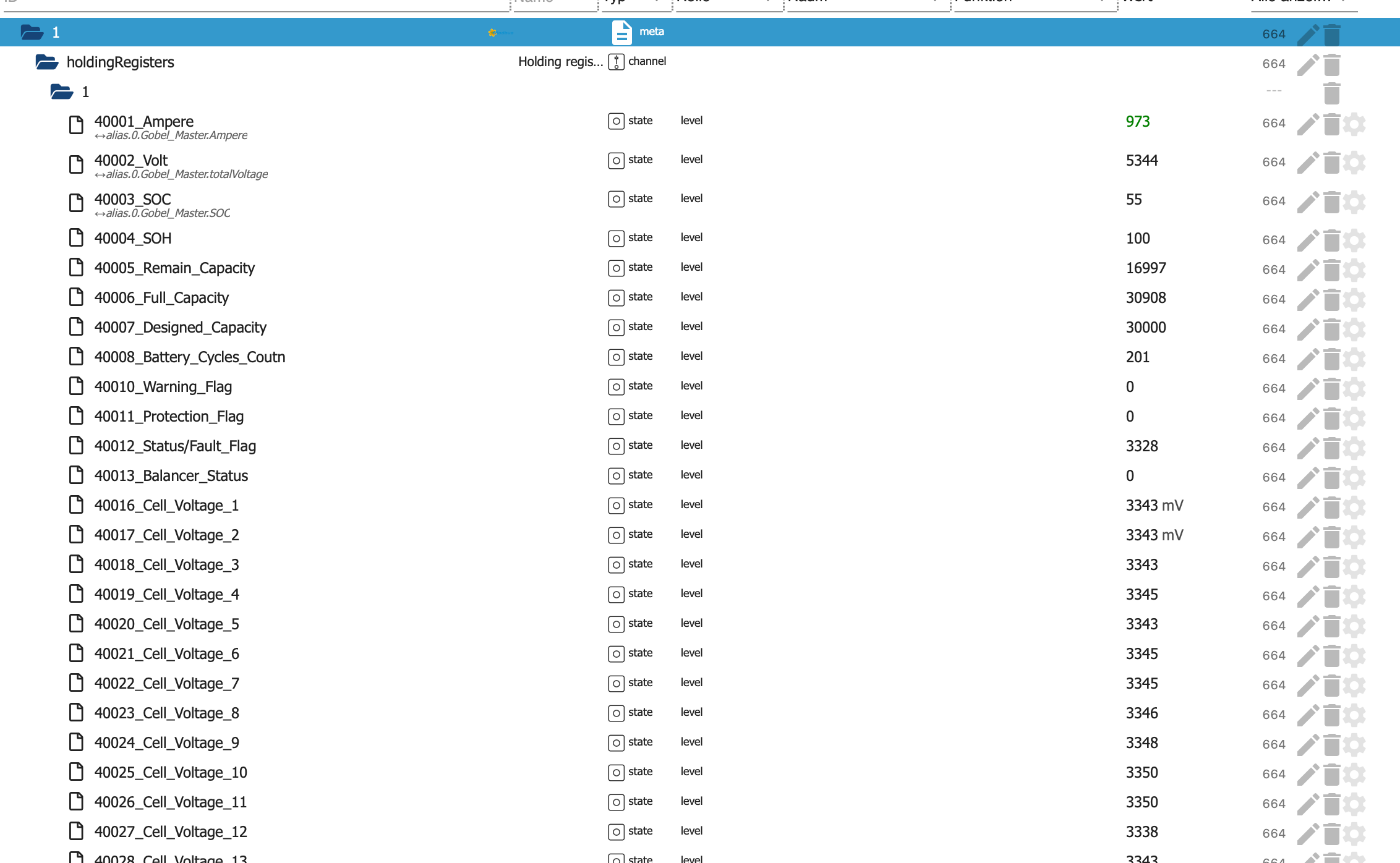Open gear settings for 40016_Cell_Voltage_1

tap(1354, 507)
